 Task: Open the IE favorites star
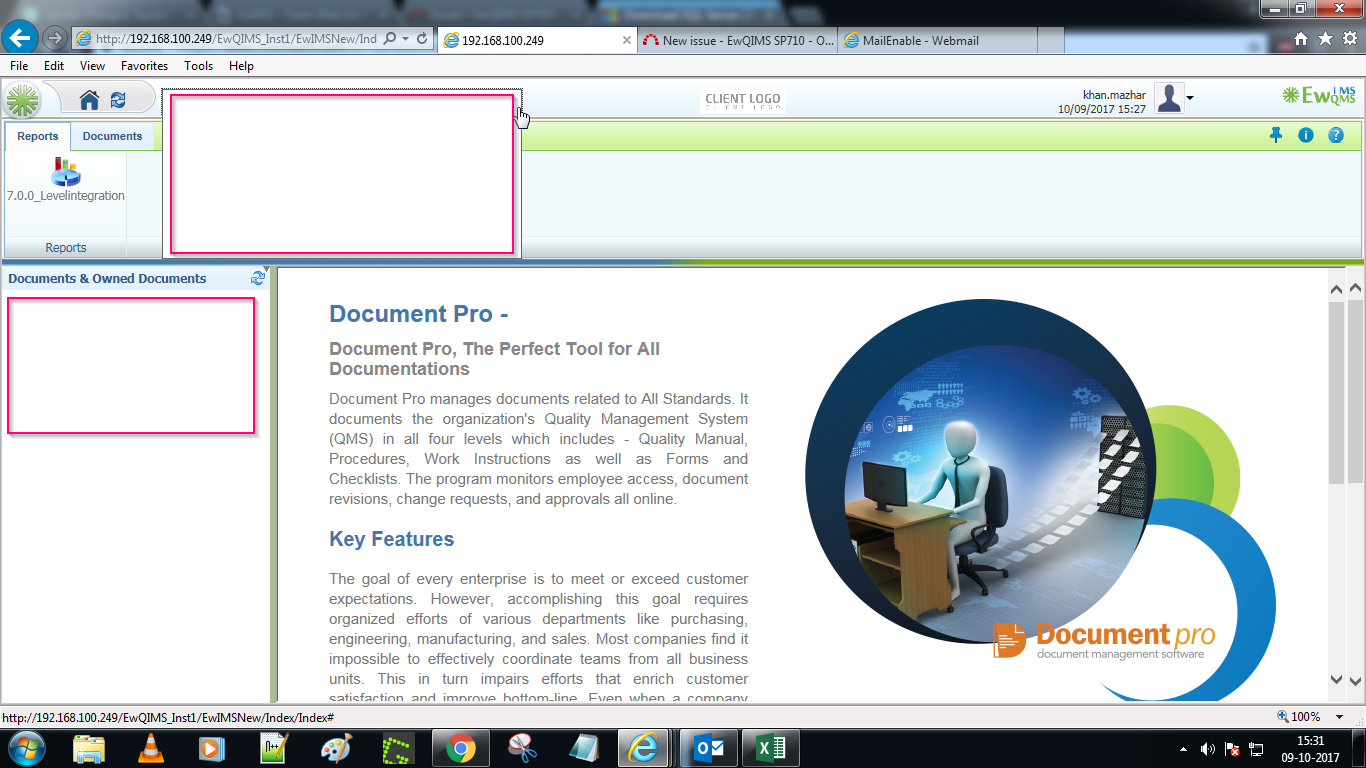pyautogui.click(x=1325, y=39)
